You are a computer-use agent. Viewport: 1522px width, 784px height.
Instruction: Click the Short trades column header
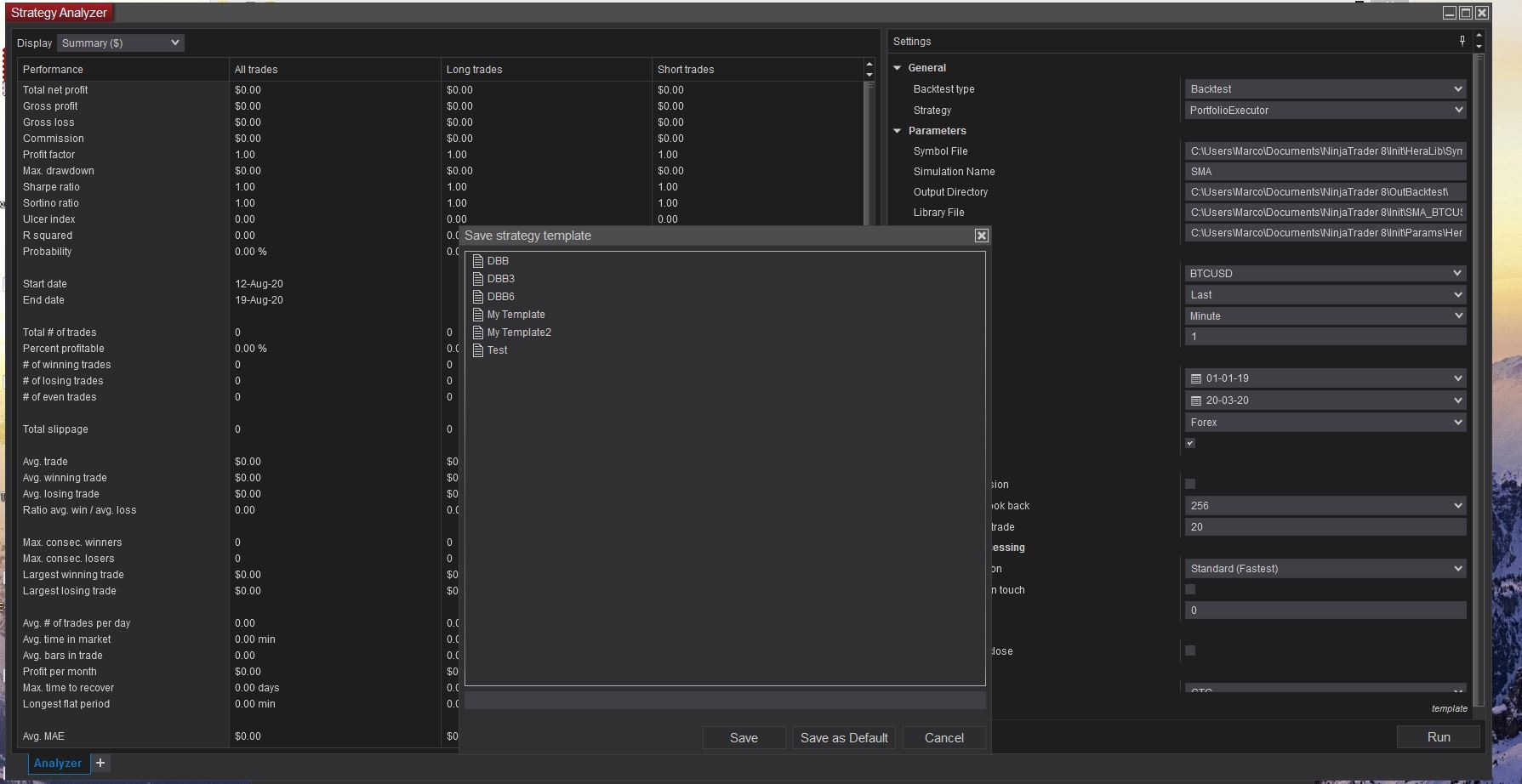757,70
